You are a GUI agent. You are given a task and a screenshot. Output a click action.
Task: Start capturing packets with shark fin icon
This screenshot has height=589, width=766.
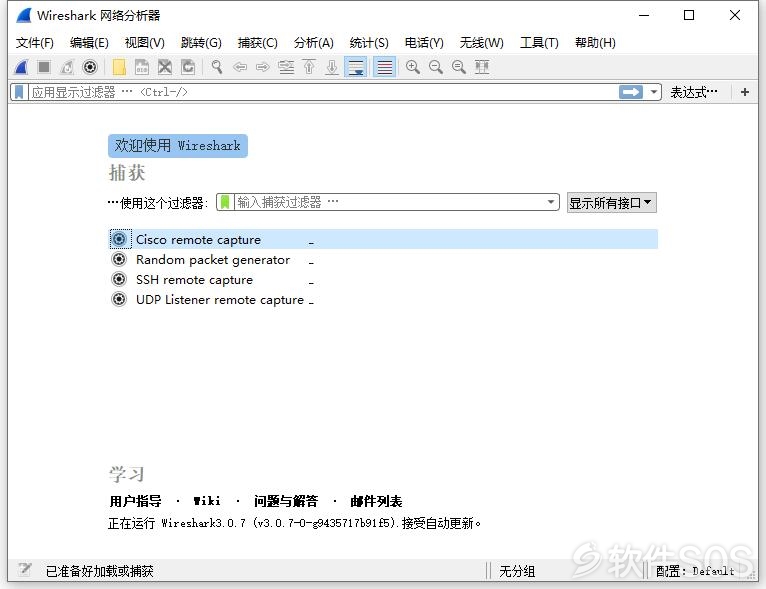pyautogui.click(x=21, y=67)
